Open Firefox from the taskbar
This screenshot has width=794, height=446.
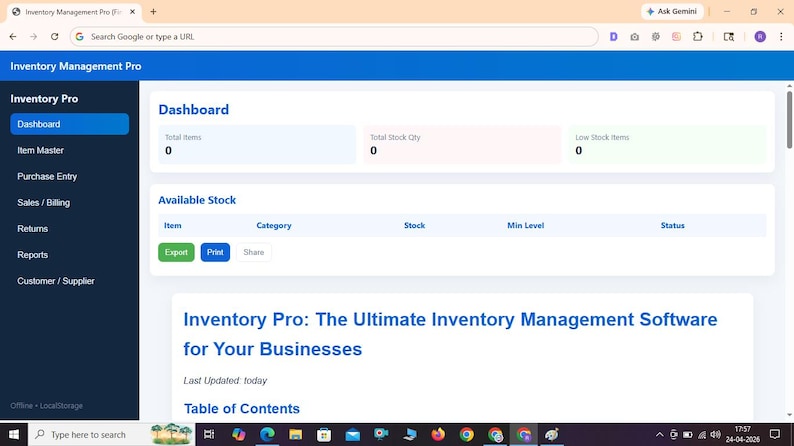[x=438, y=434]
